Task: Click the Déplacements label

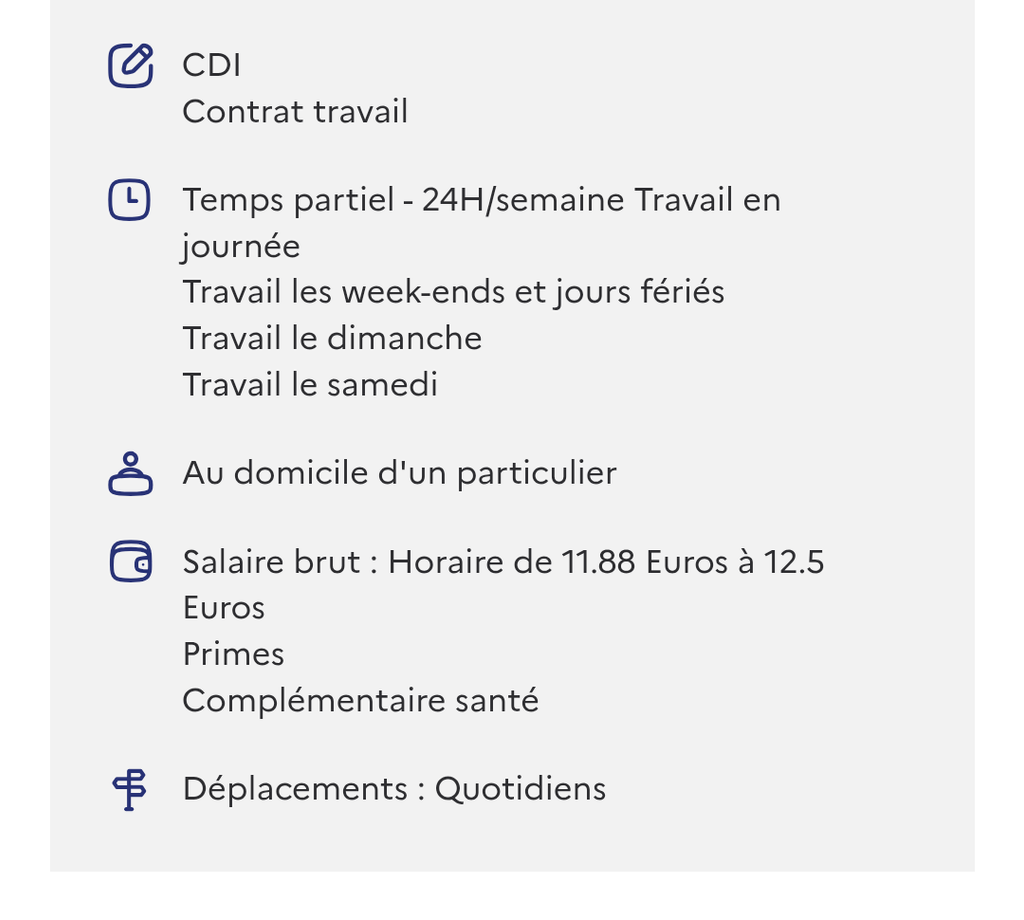Action: pyautogui.click(x=294, y=789)
